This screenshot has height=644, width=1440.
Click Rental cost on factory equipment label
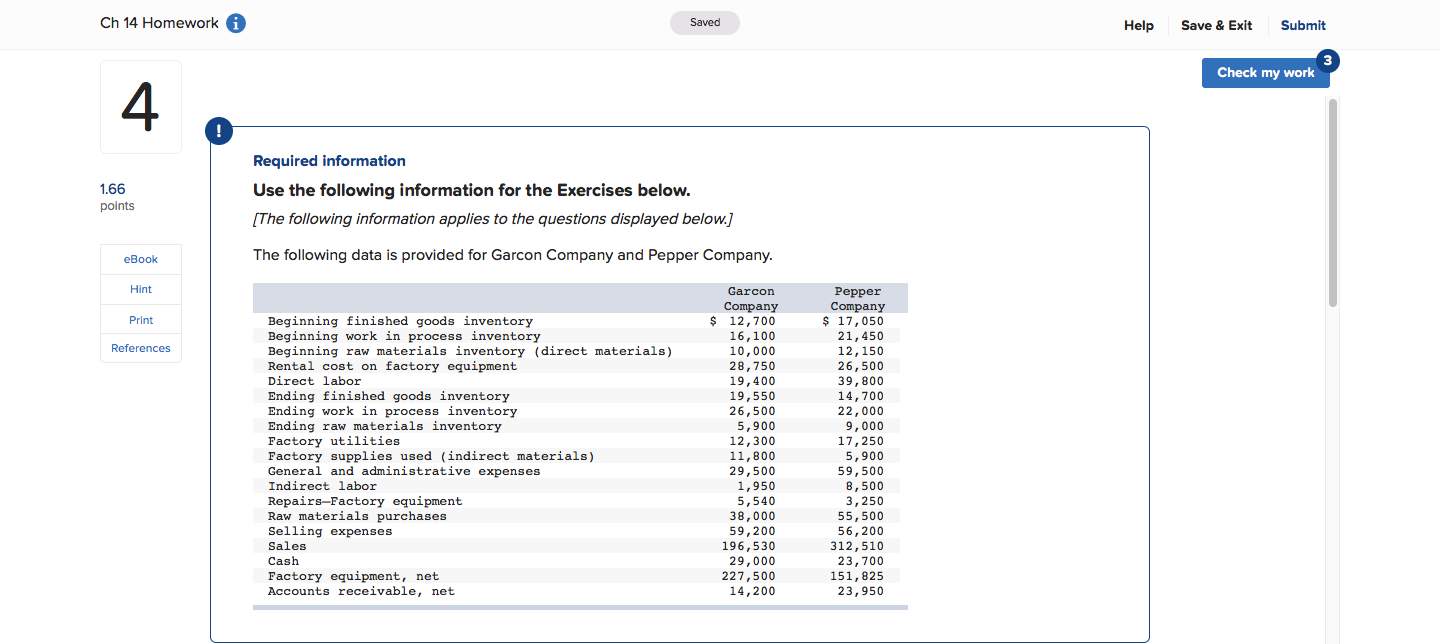point(392,366)
